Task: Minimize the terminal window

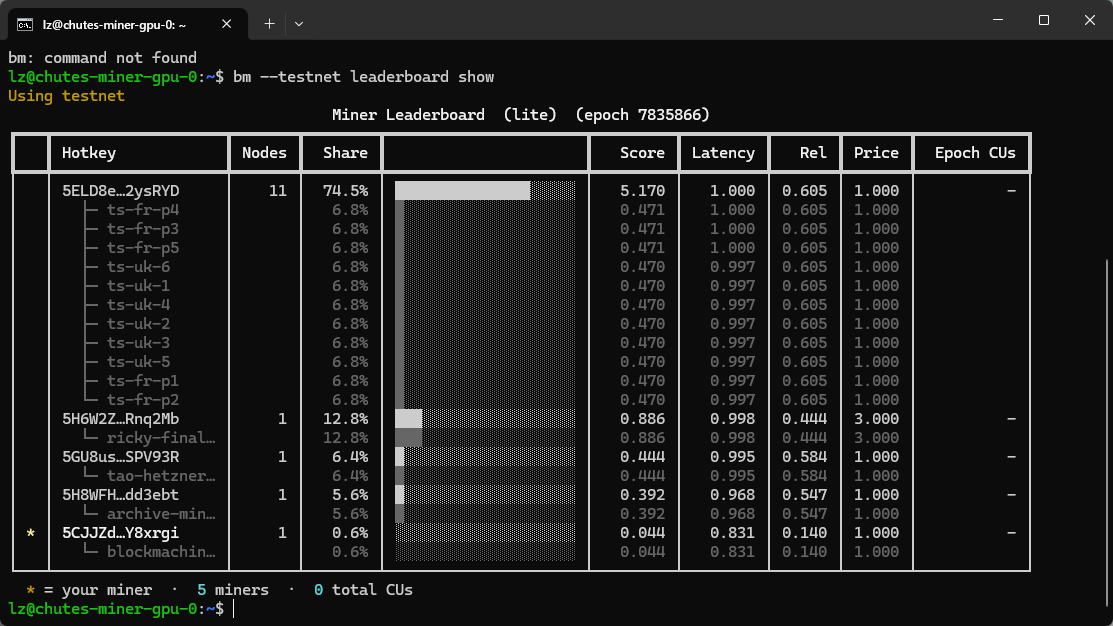Action: [997, 20]
